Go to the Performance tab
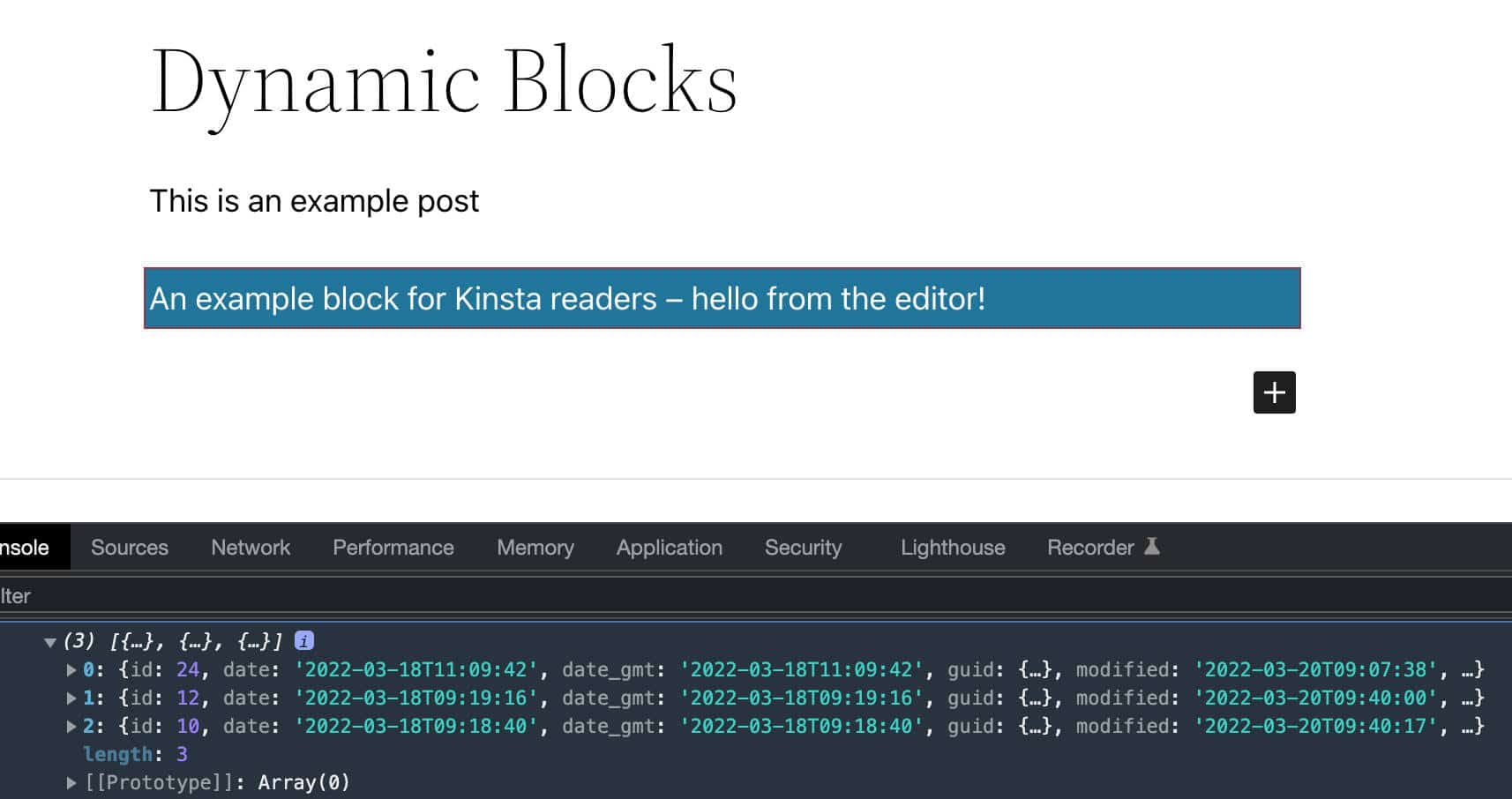 [x=393, y=548]
